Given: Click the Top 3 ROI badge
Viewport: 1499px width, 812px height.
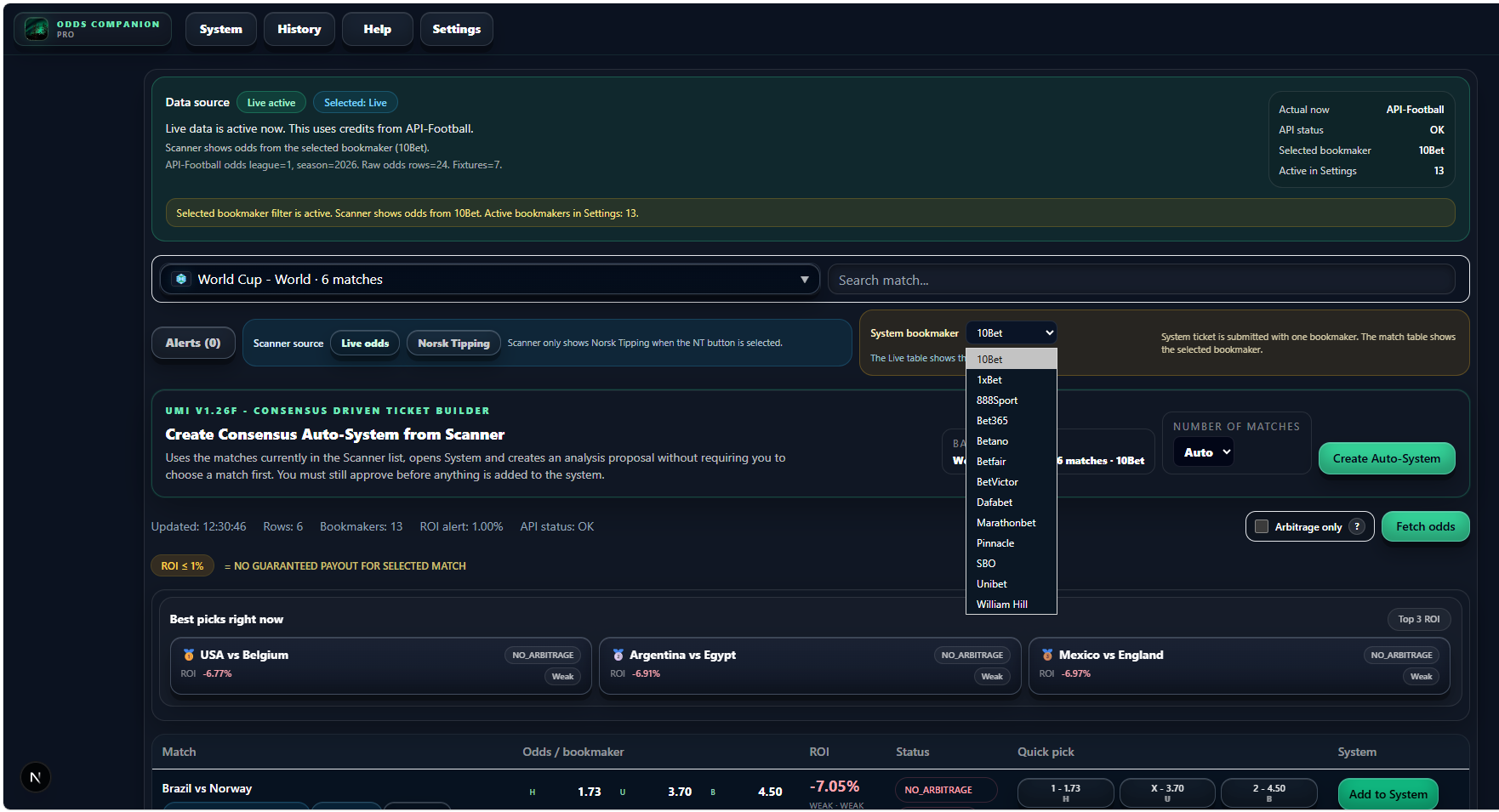Looking at the screenshot, I should (1419, 619).
